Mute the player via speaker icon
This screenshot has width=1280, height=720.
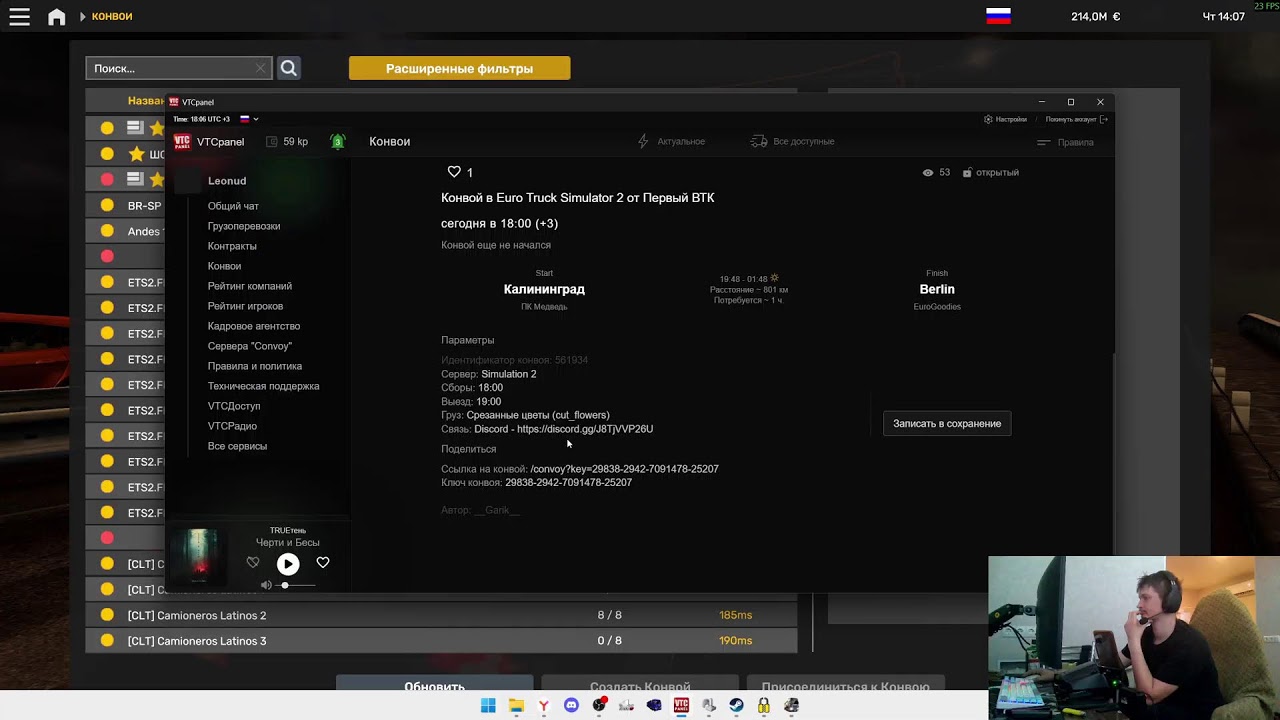266,585
